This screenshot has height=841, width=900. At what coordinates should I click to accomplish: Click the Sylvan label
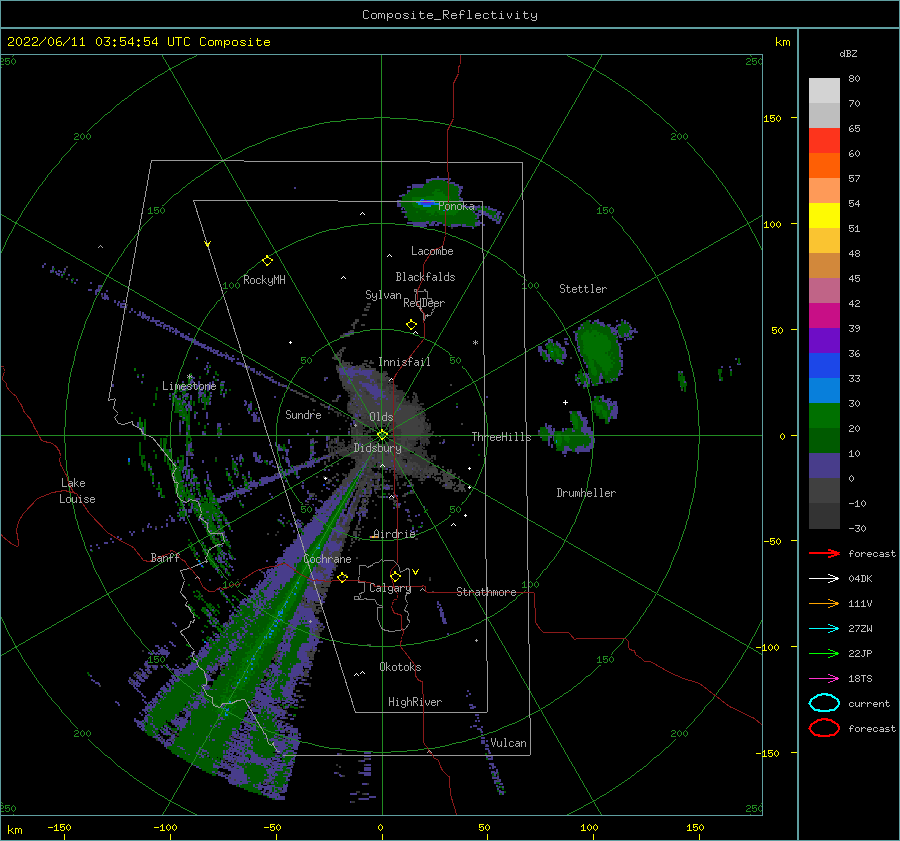(383, 295)
